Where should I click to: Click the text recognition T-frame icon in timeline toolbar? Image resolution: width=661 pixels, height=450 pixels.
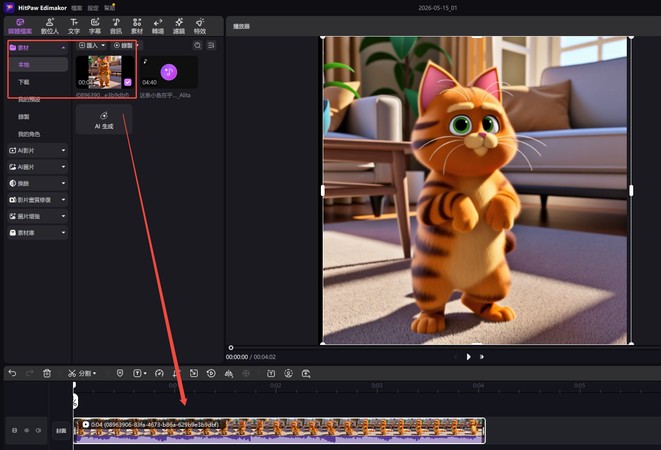click(271, 373)
